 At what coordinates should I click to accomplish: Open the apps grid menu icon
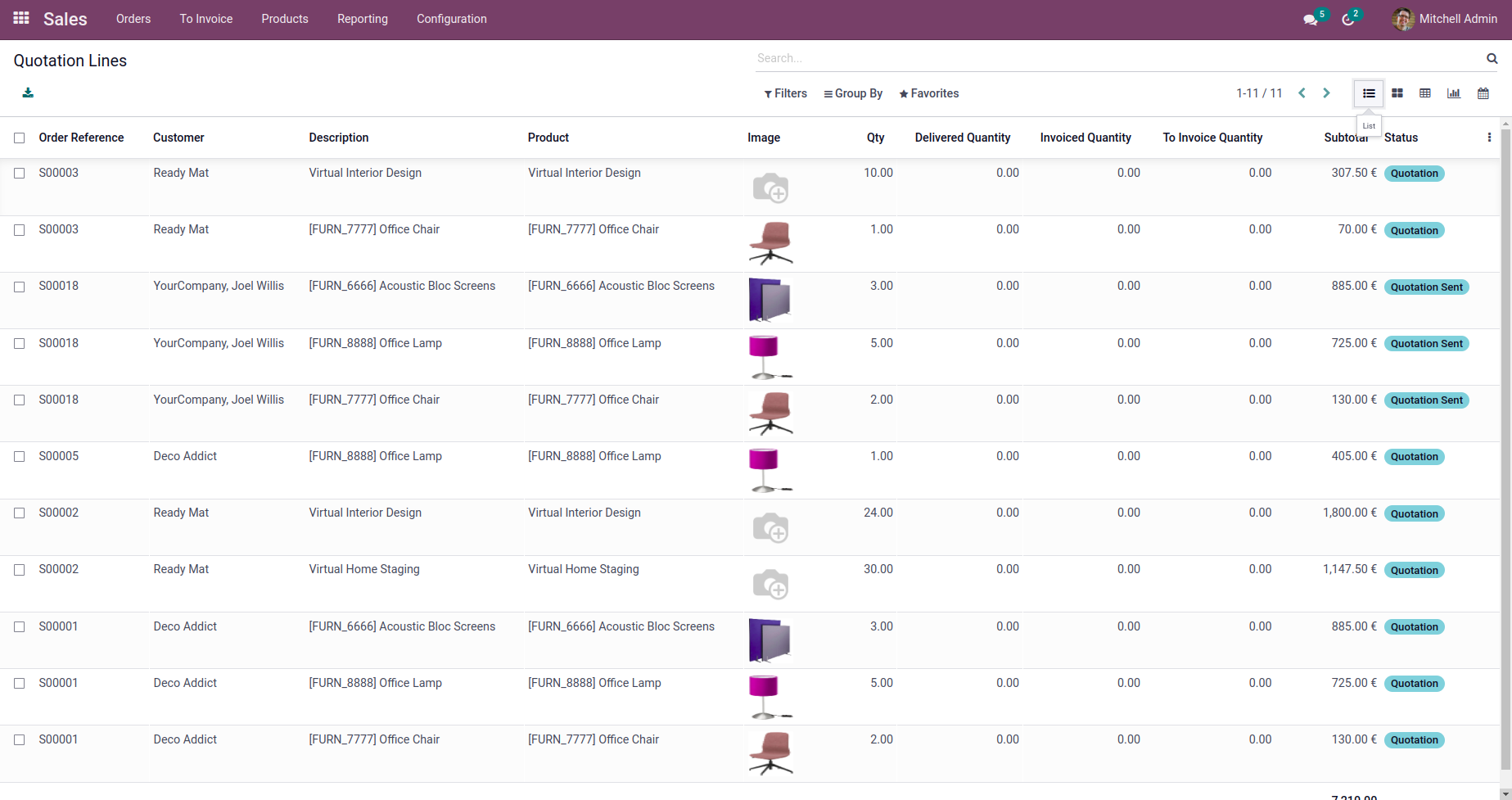[x=21, y=18]
